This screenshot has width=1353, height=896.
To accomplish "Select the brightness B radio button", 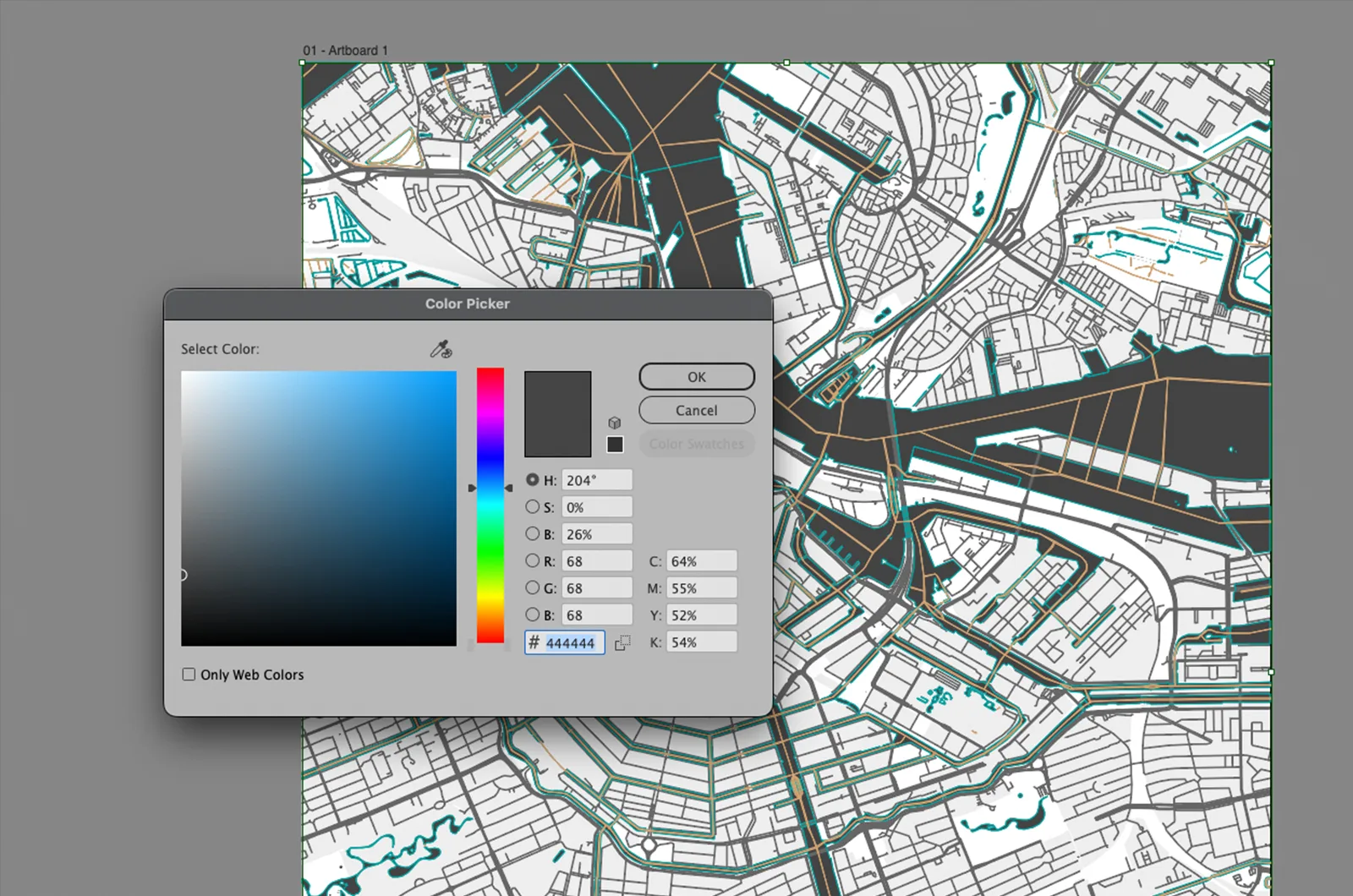I will [532, 533].
